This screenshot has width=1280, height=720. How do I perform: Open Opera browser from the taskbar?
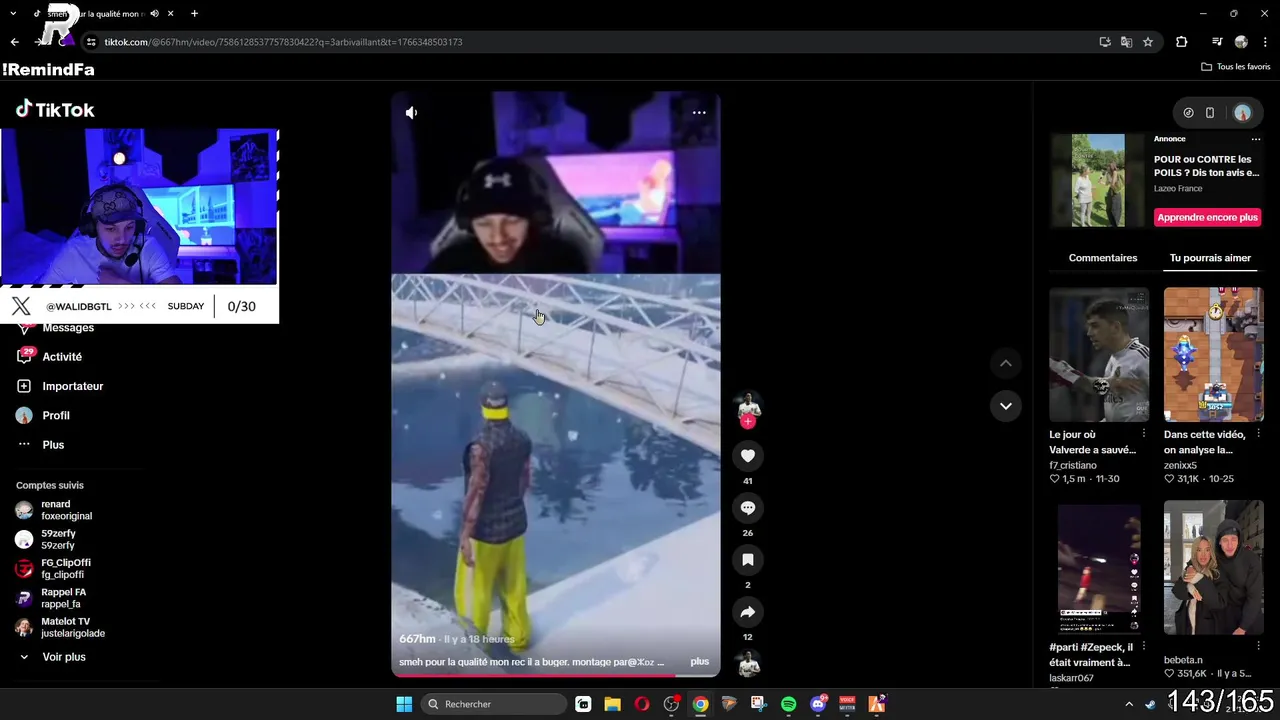coord(642,704)
